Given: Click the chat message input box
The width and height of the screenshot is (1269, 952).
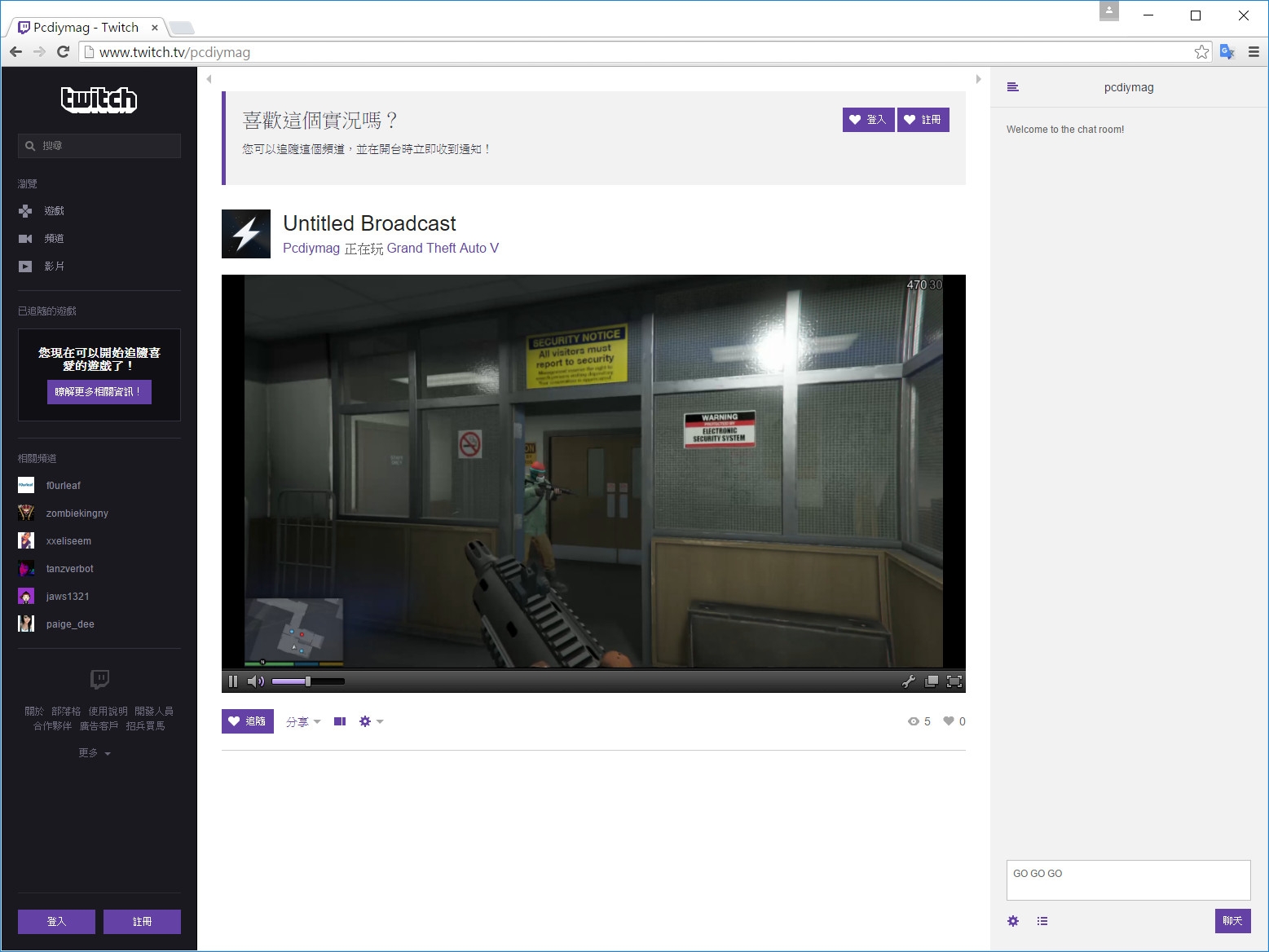Looking at the screenshot, I should [x=1128, y=880].
